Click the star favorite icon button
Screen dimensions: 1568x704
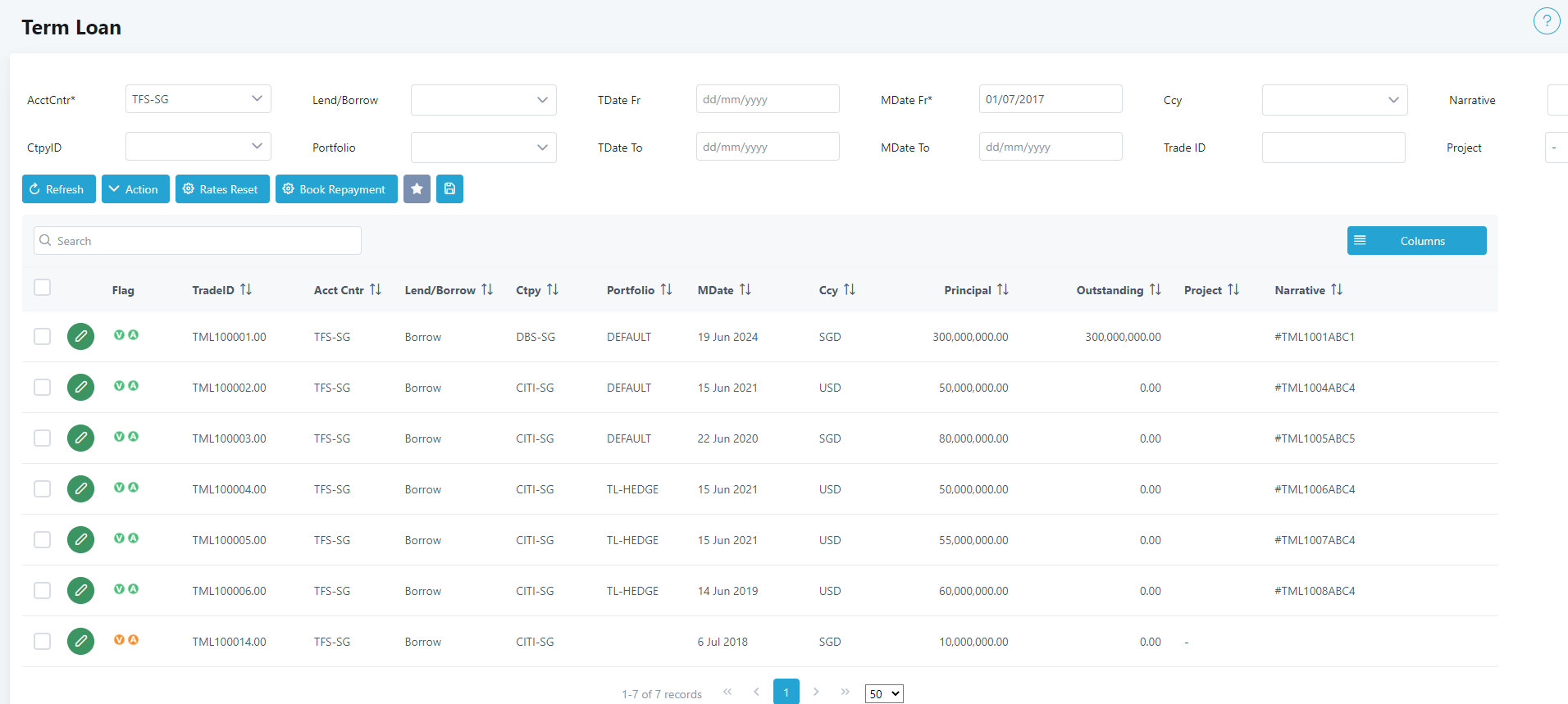coord(417,189)
